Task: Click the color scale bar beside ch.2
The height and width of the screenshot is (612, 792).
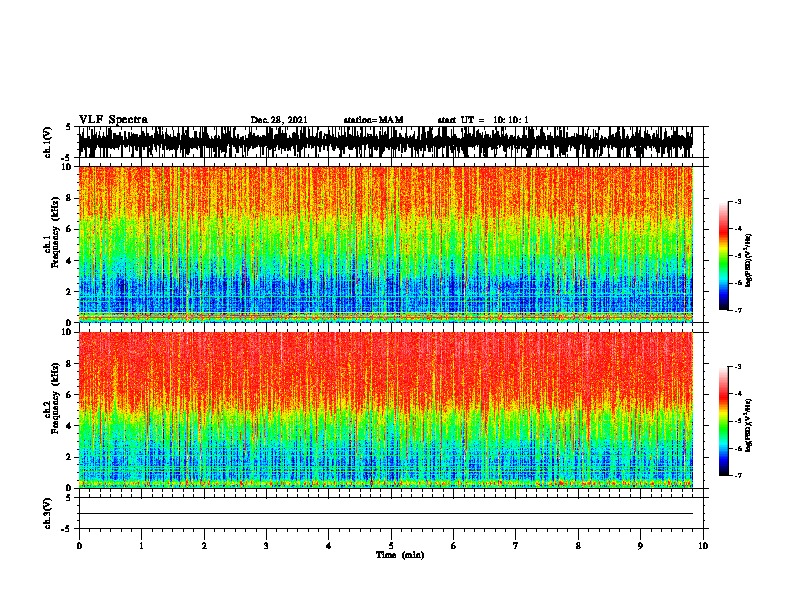Action: click(x=724, y=421)
